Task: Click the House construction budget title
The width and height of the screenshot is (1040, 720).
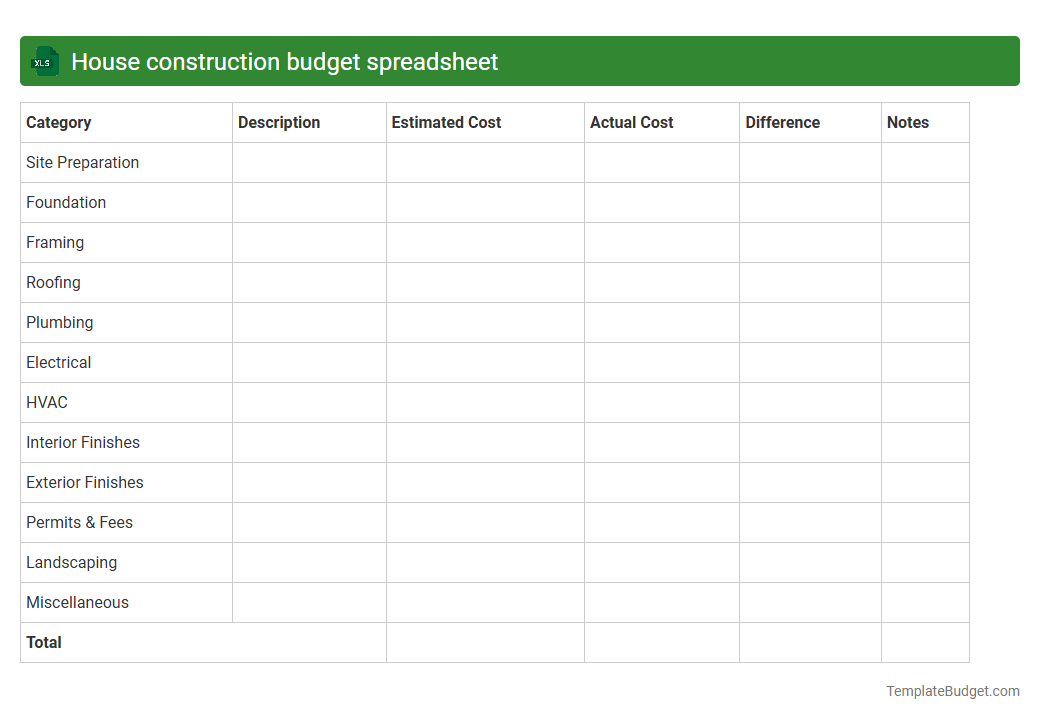Action: [x=286, y=61]
